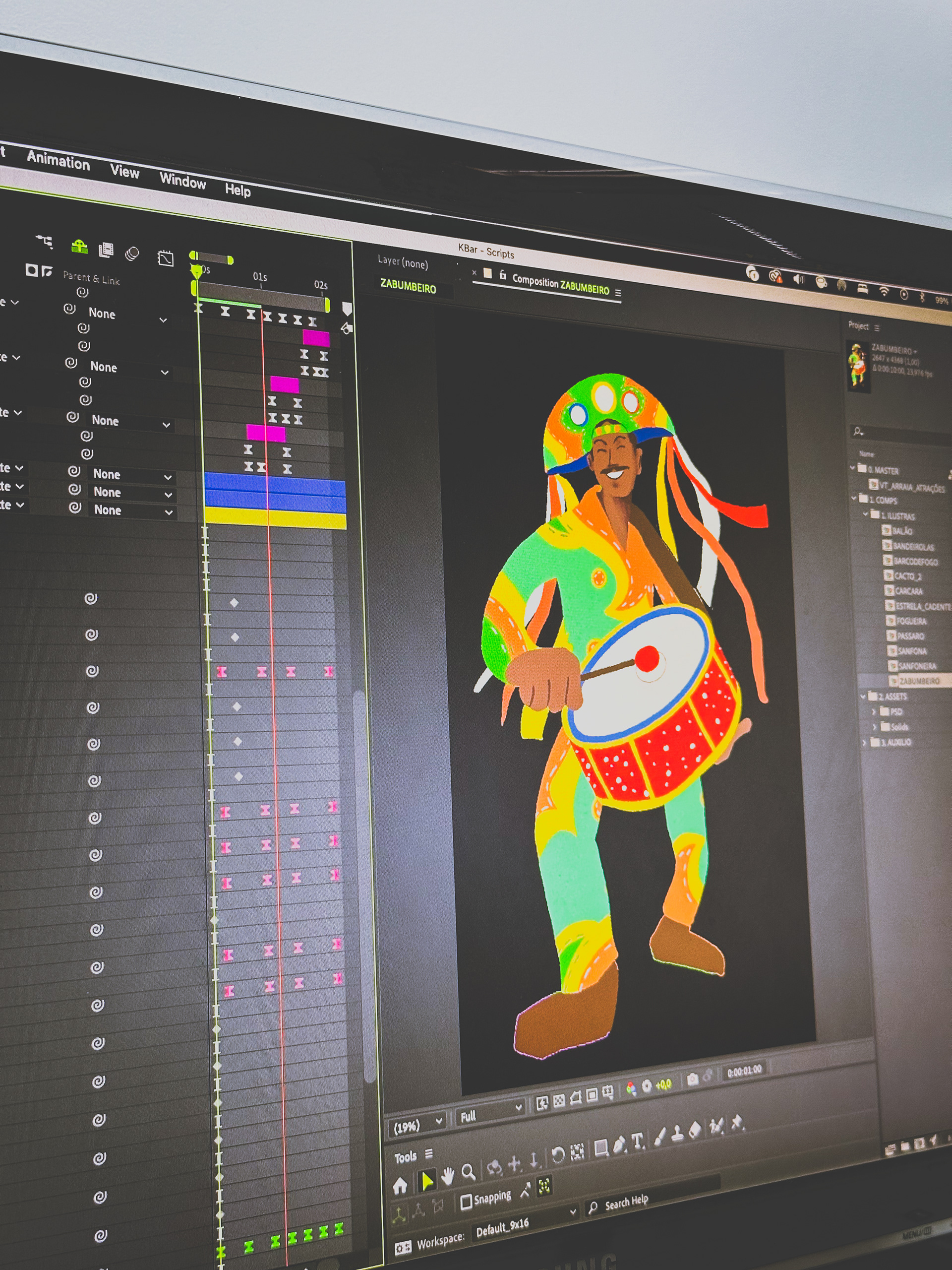Screen dimensions: 952x1270
Task: Click the yellow layer bar in timeline
Action: click(x=276, y=517)
